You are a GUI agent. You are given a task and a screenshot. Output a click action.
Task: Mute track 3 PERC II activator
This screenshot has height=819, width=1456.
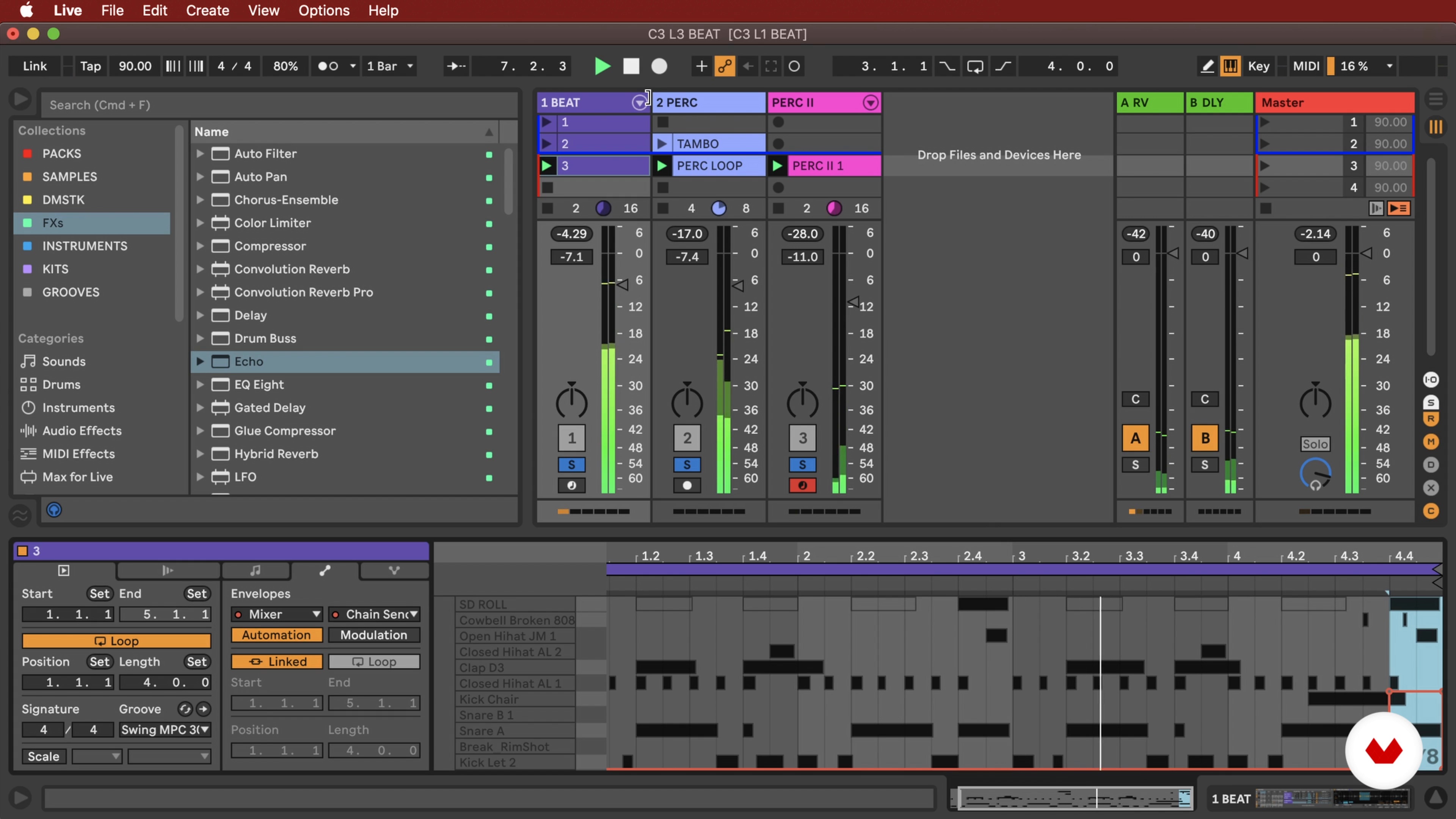pyautogui.click(x=802, y=438)
